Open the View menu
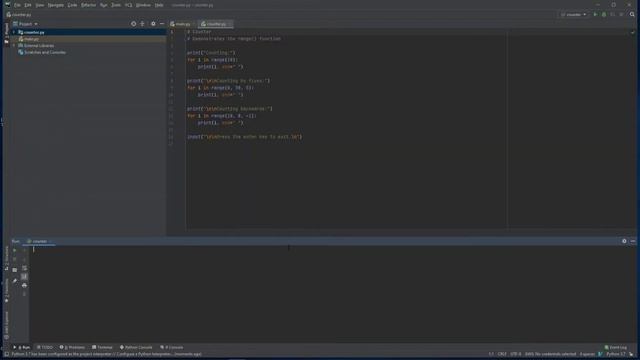The width and height of the screenshot is (640, 360). 40,5
